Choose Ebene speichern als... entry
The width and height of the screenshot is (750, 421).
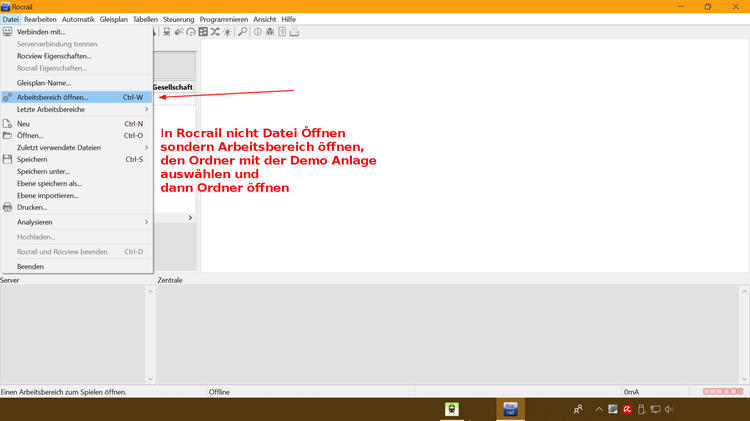77,183
